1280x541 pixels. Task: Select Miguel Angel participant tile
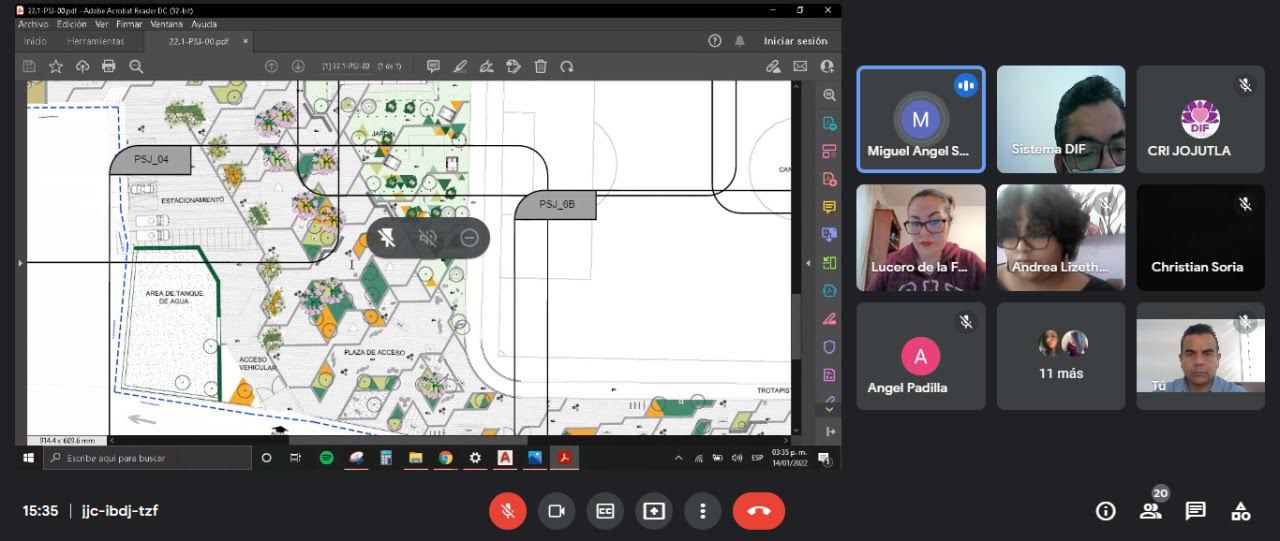coord(920,120)
